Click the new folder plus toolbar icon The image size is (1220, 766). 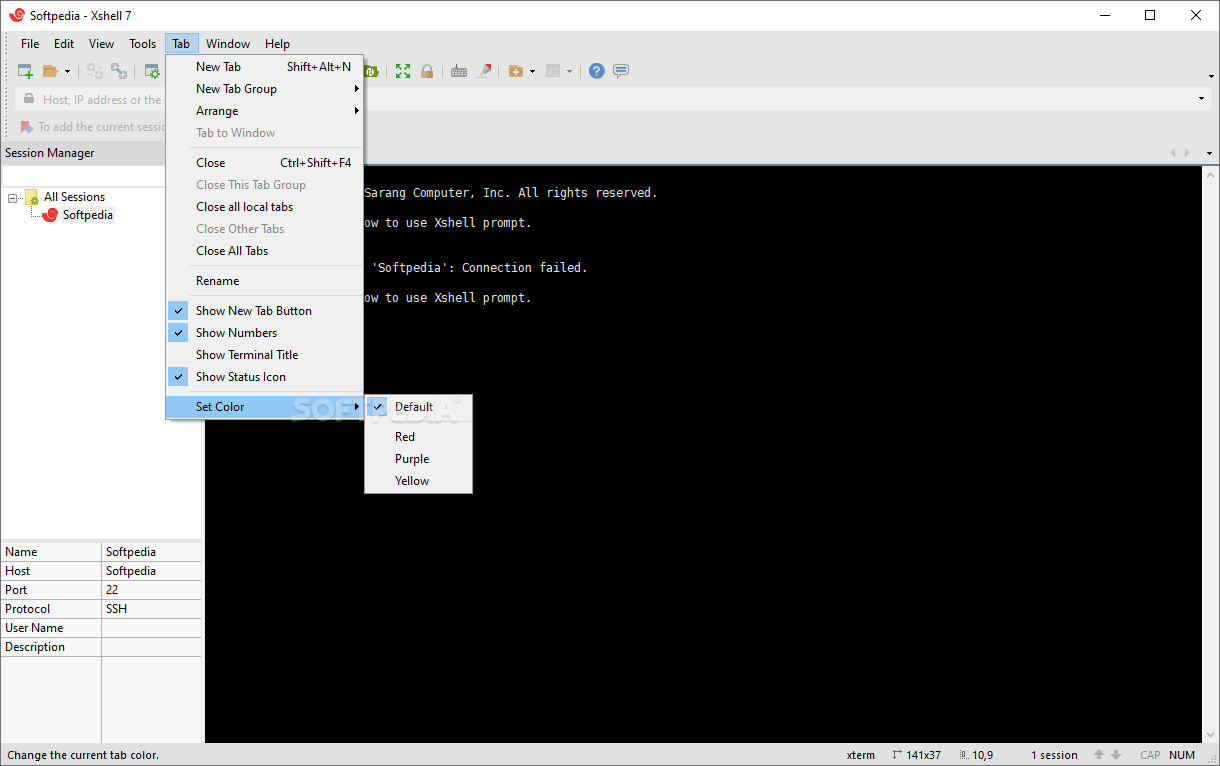point(516,71)
